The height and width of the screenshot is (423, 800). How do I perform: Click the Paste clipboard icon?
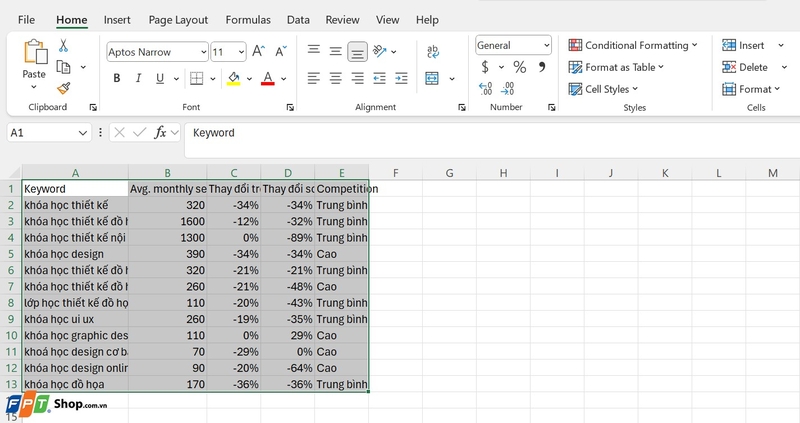click(x=35, y=53)
